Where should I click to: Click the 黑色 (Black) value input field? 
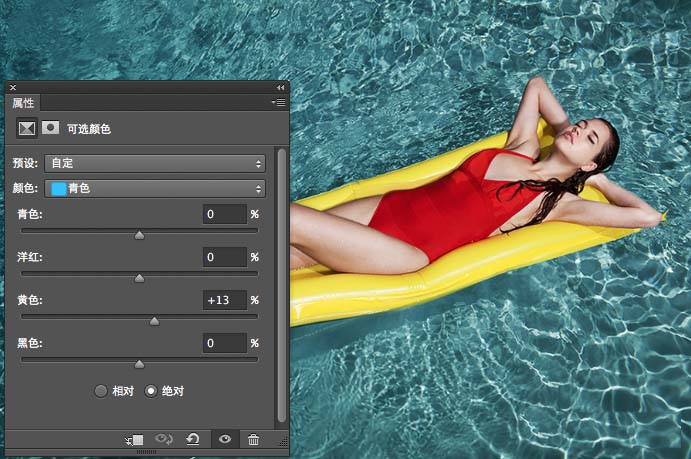pyautogui.click(x=224, y=343)
